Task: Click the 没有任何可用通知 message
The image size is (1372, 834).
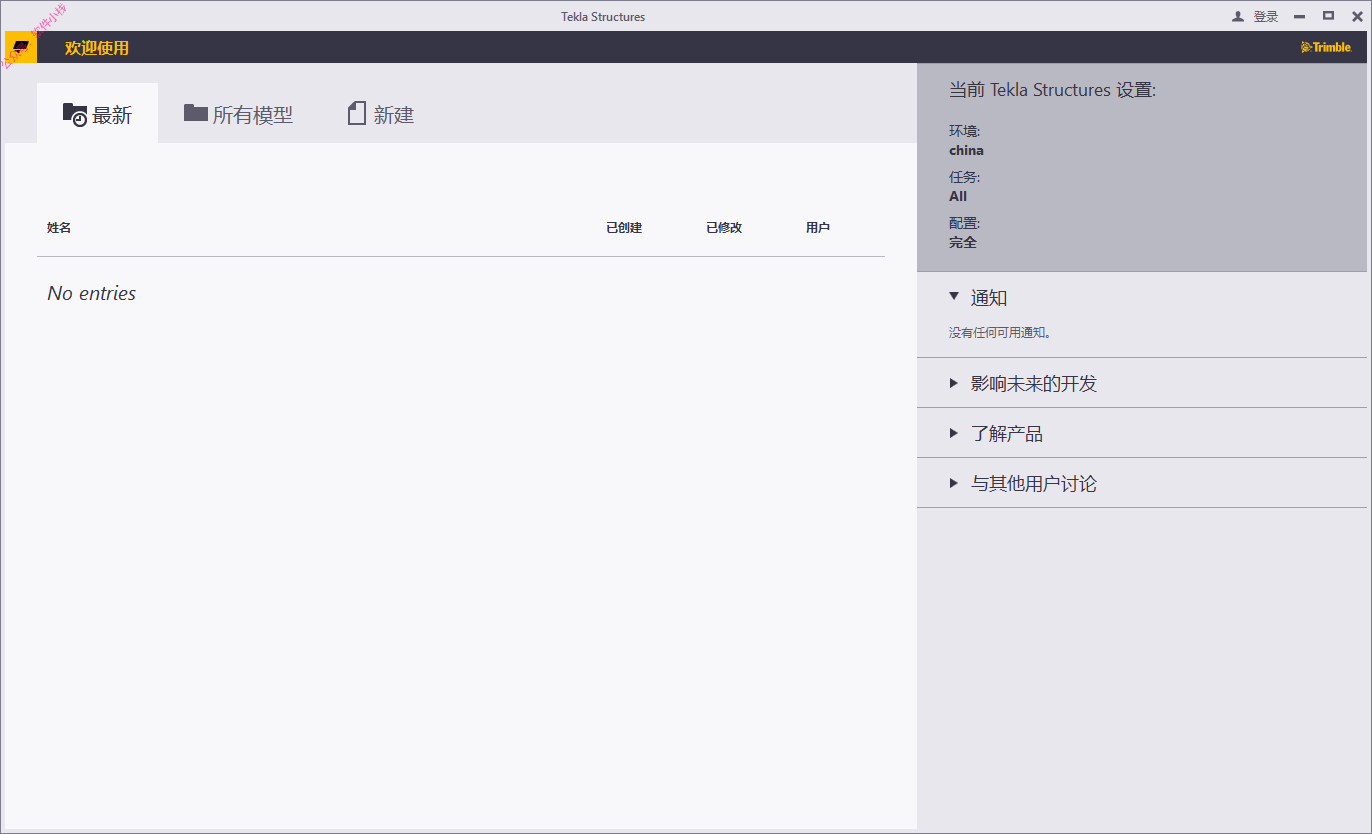Action: coord(1000,333)
